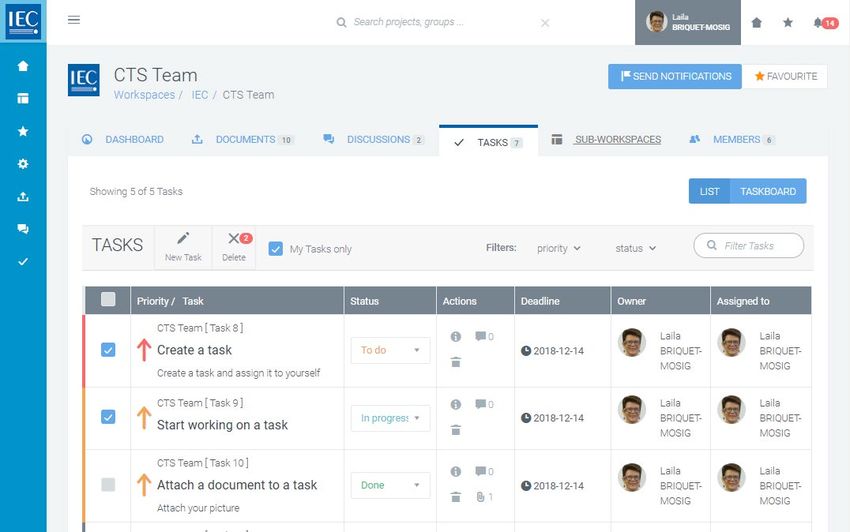Uncheck Start working on a task checkbox
850x532 pixels.
[108, 417]
